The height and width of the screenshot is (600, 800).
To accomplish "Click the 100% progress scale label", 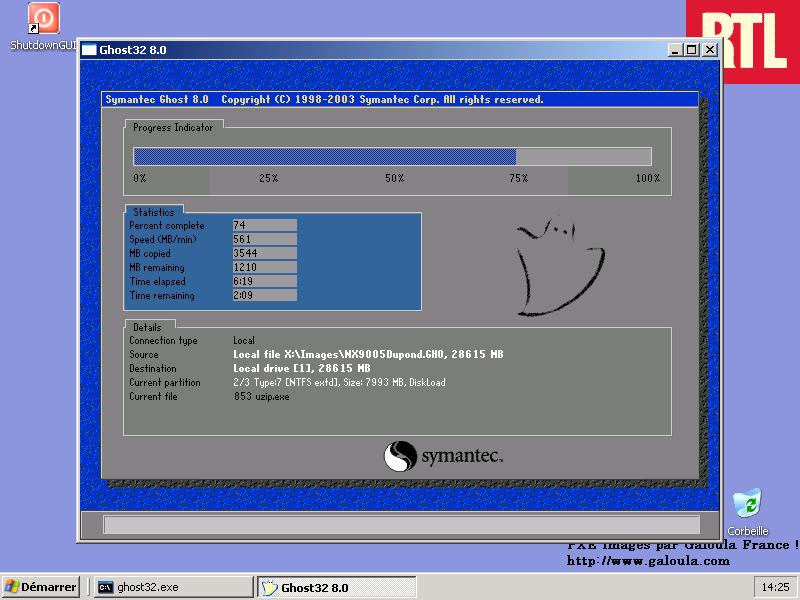I will pos(647,178).
